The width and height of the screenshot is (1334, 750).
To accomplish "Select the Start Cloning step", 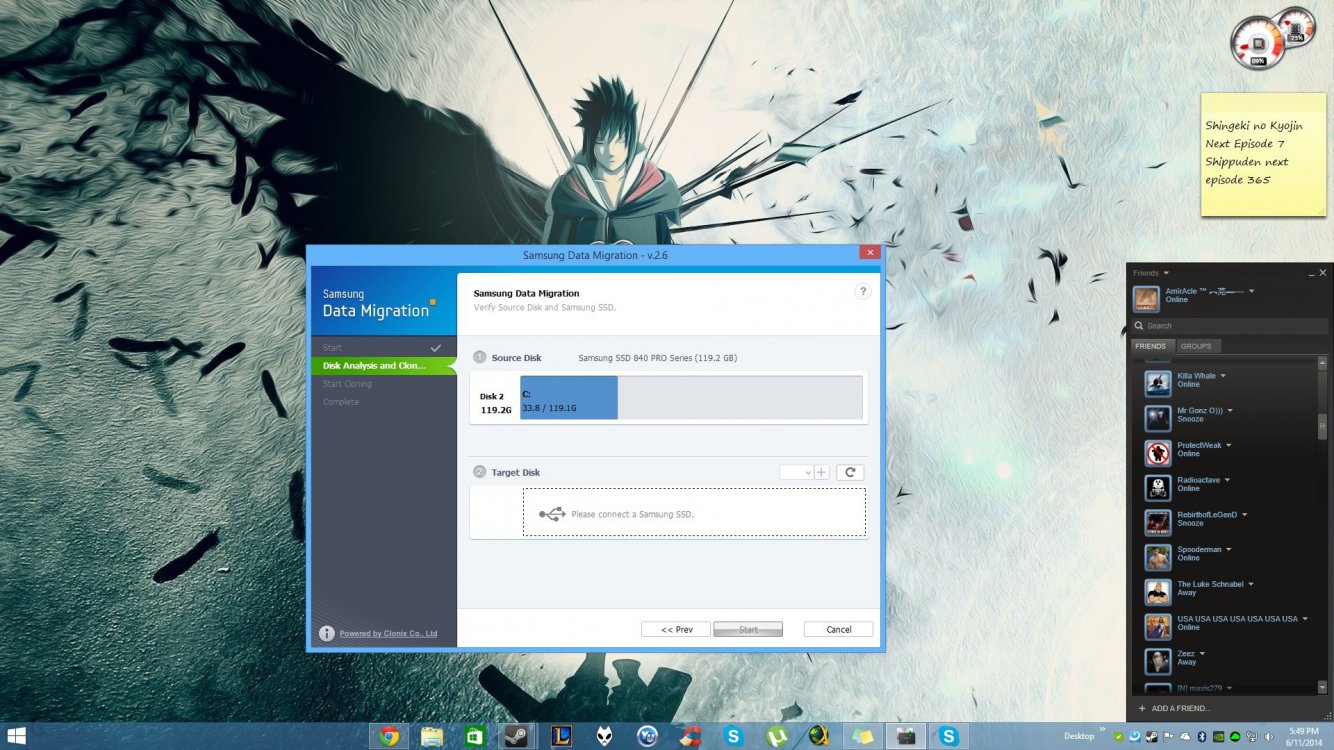I will (x=384, y=383).
